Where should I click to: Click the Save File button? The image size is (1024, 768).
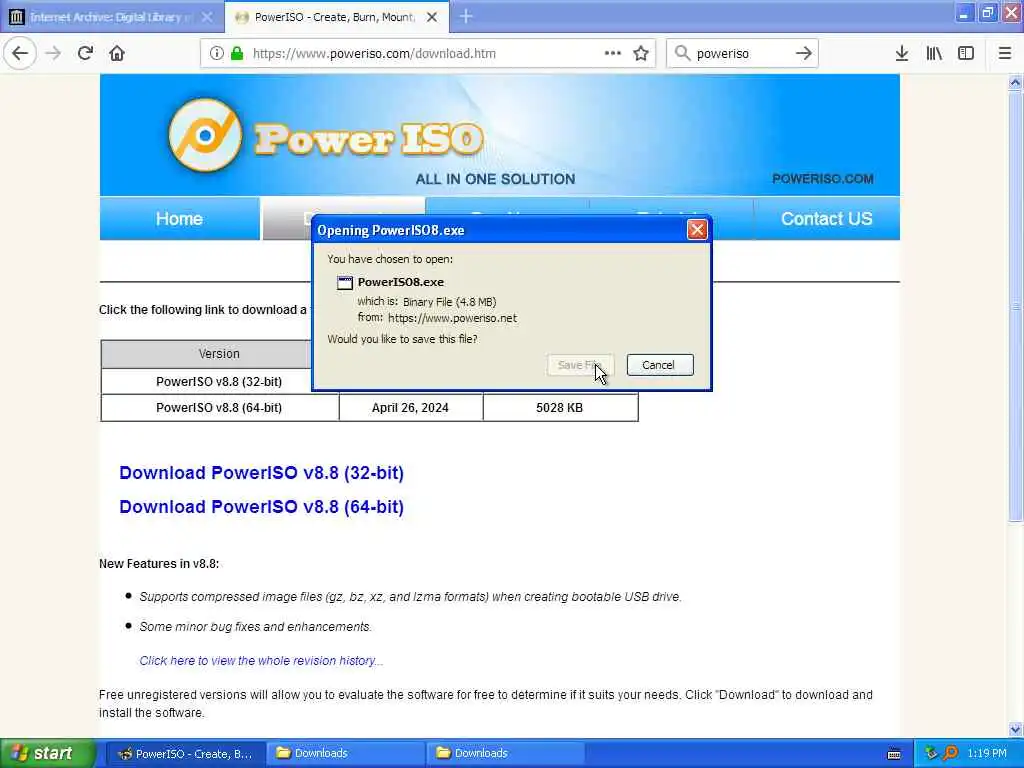coord(580,365)
